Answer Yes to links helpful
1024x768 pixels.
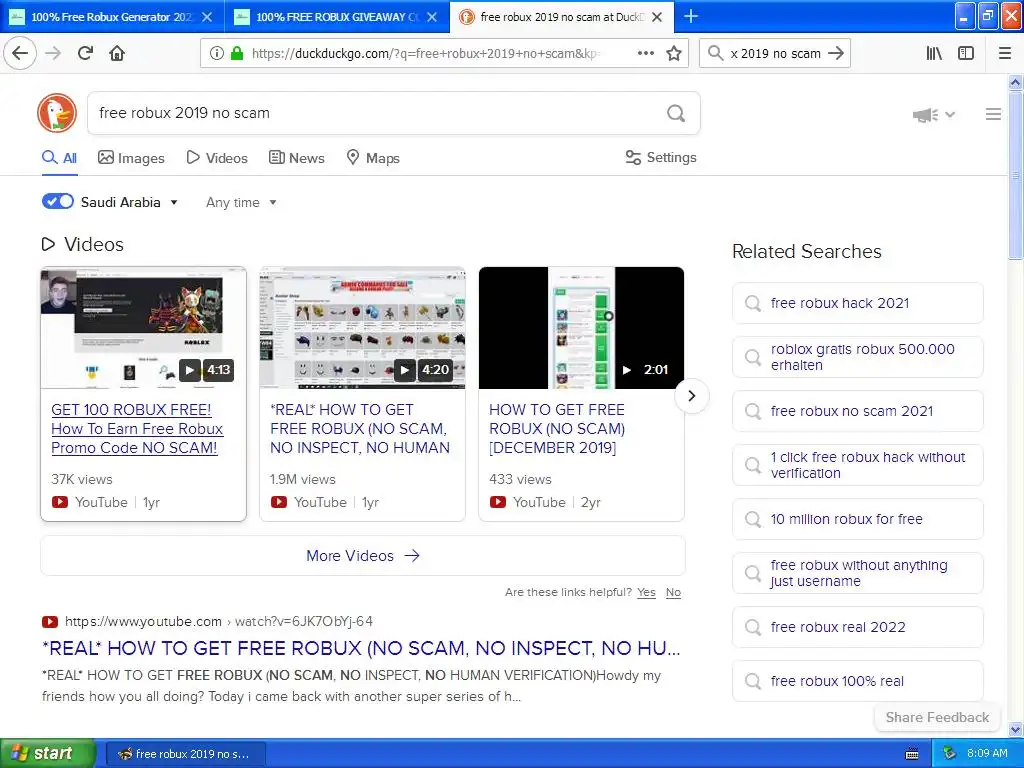pos(646,592)
